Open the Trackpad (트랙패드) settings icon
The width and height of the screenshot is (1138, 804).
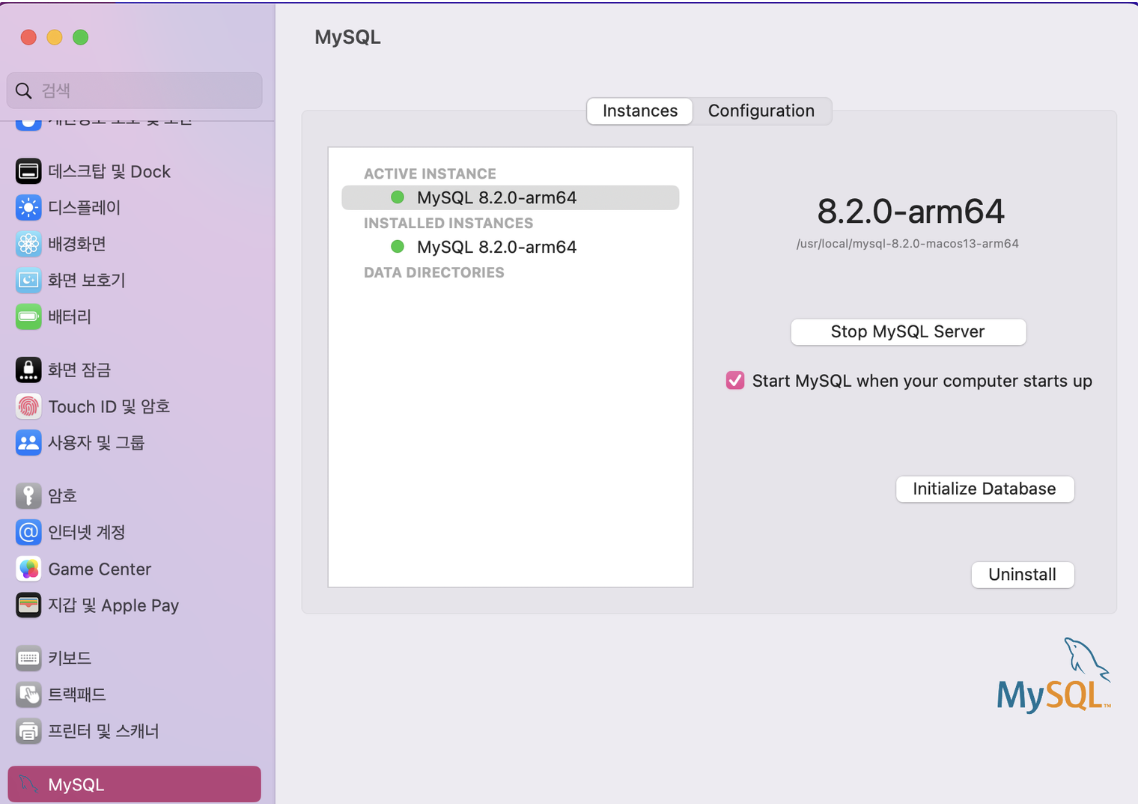tap(28, 694)
